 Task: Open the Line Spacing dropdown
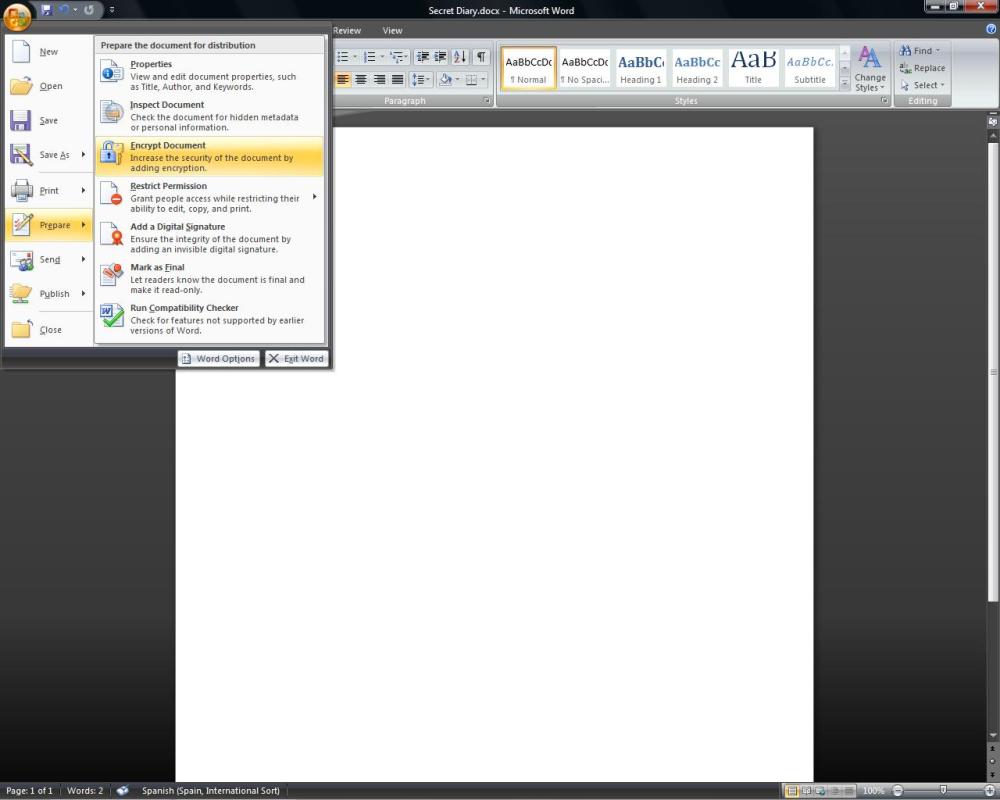click(x=421, y=80)
